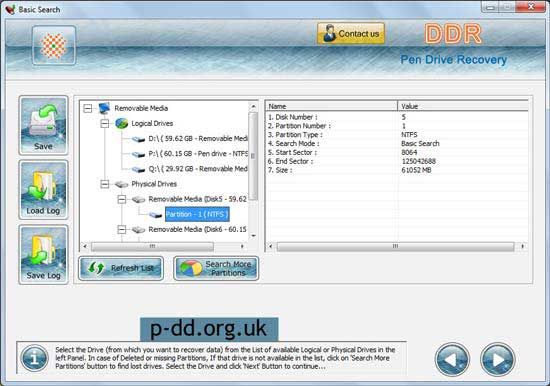Click the details panel horizontal scrollbar thumb

(x=395, y=247)
